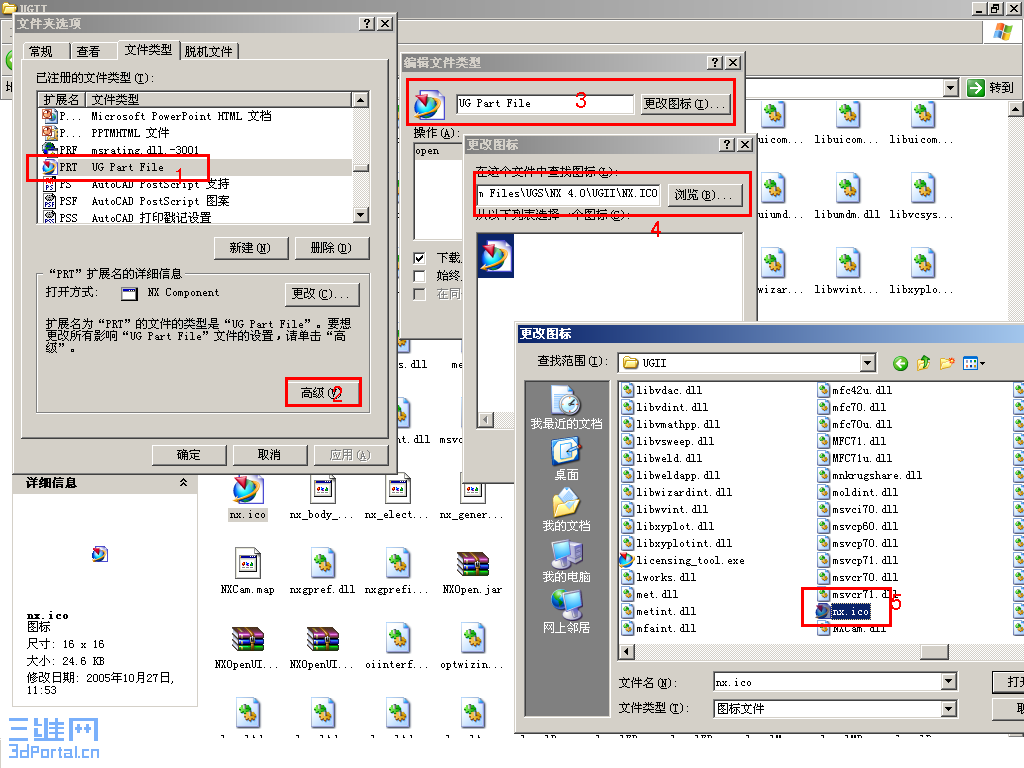Screen dimensions: 1024x768
Task: Click the 文件名 nx.ico input field
Action: (827, 682)
